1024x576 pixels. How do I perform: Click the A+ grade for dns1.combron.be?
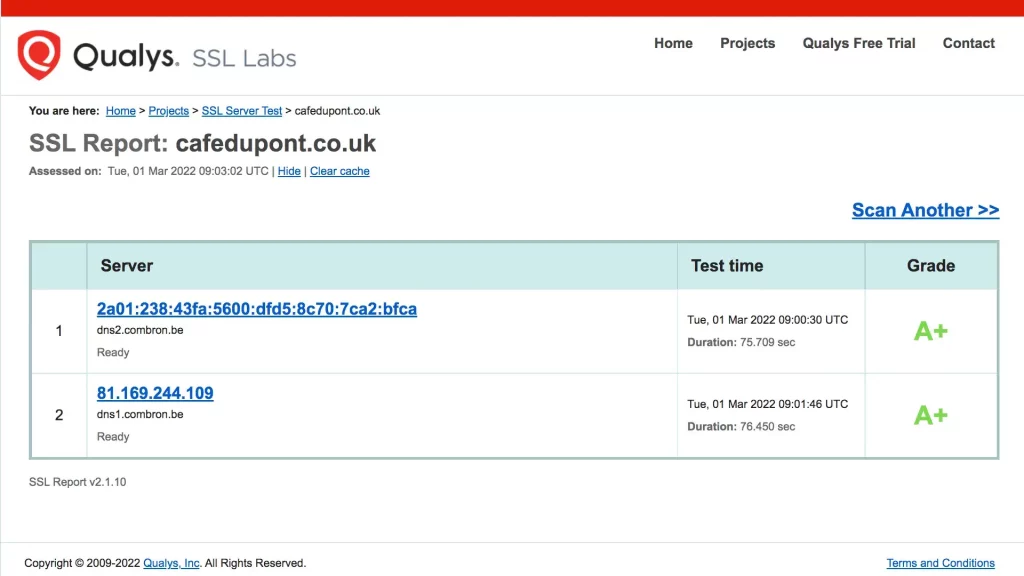[930, 415]
